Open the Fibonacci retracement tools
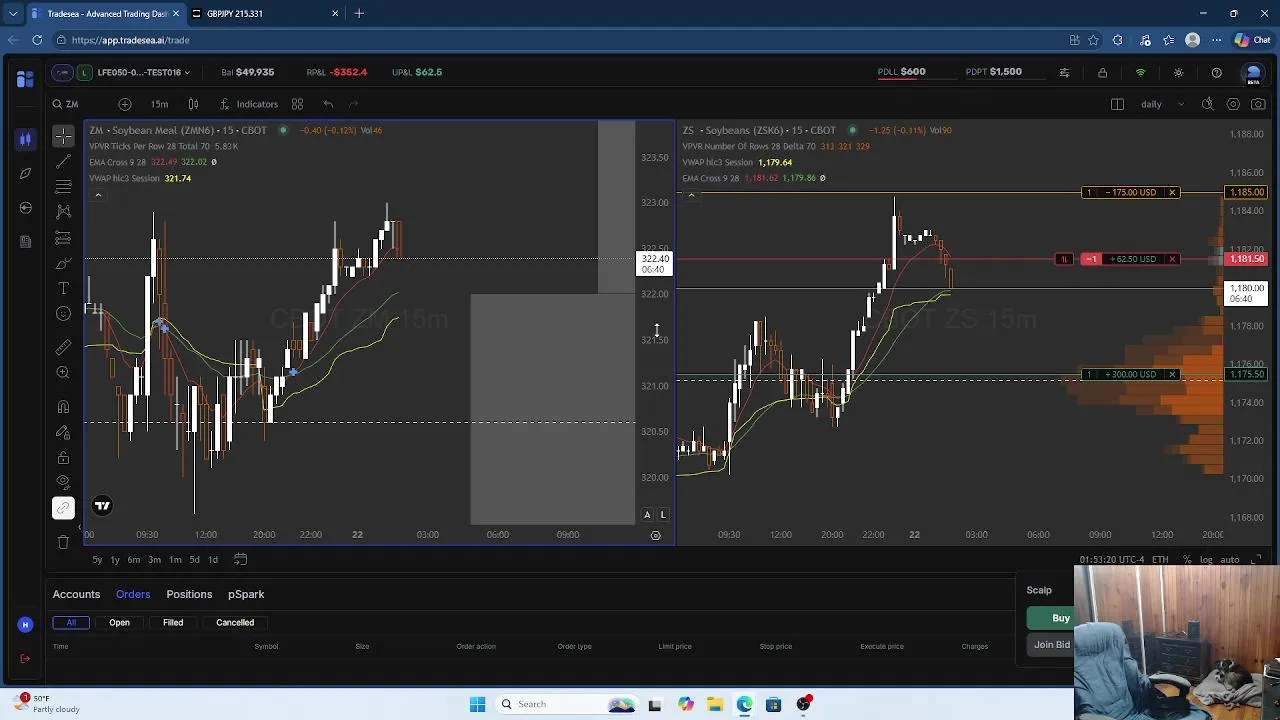Screen dimensions: 1280x720 63,186
